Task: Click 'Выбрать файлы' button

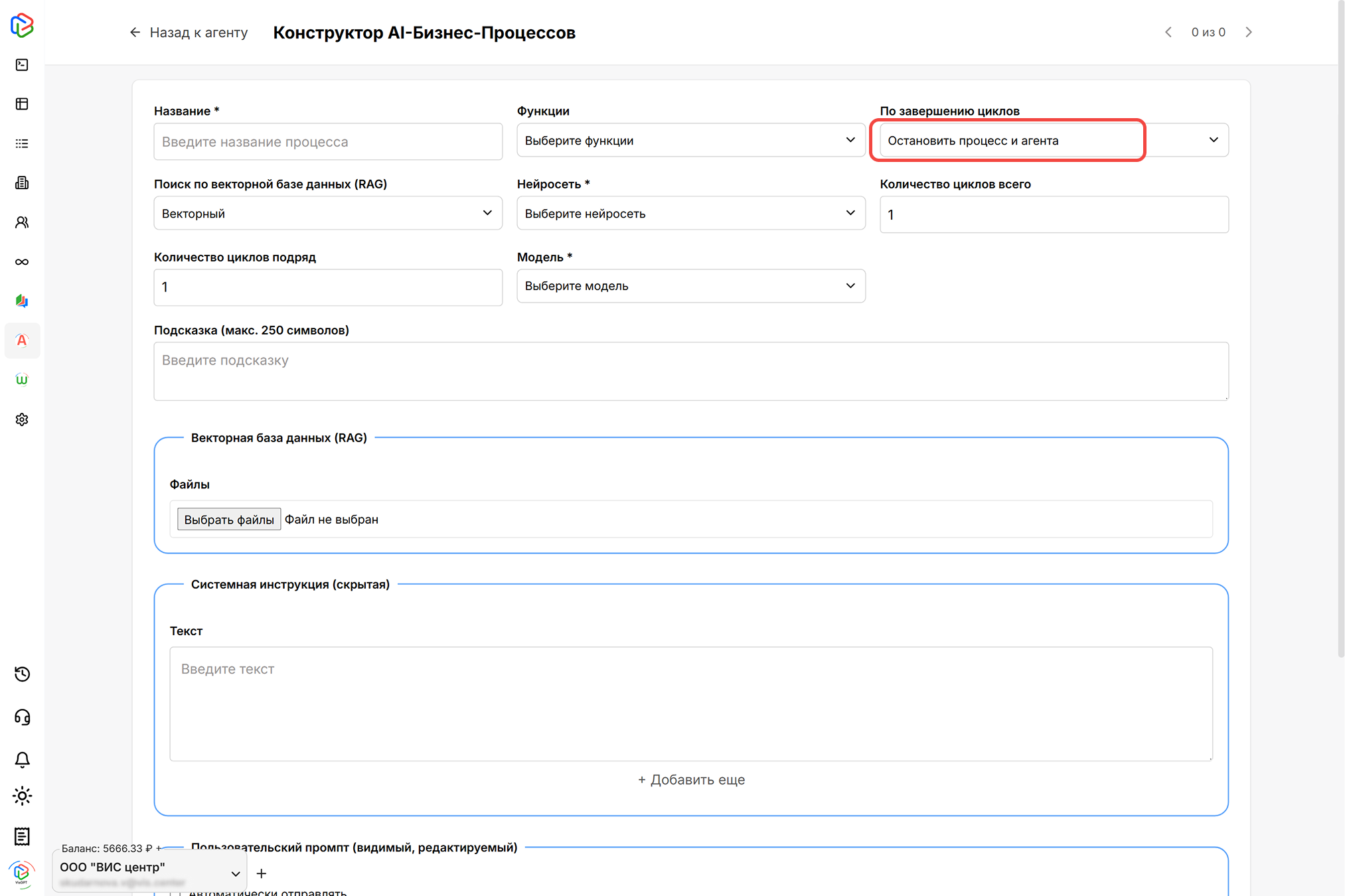Action: [228, 519]
